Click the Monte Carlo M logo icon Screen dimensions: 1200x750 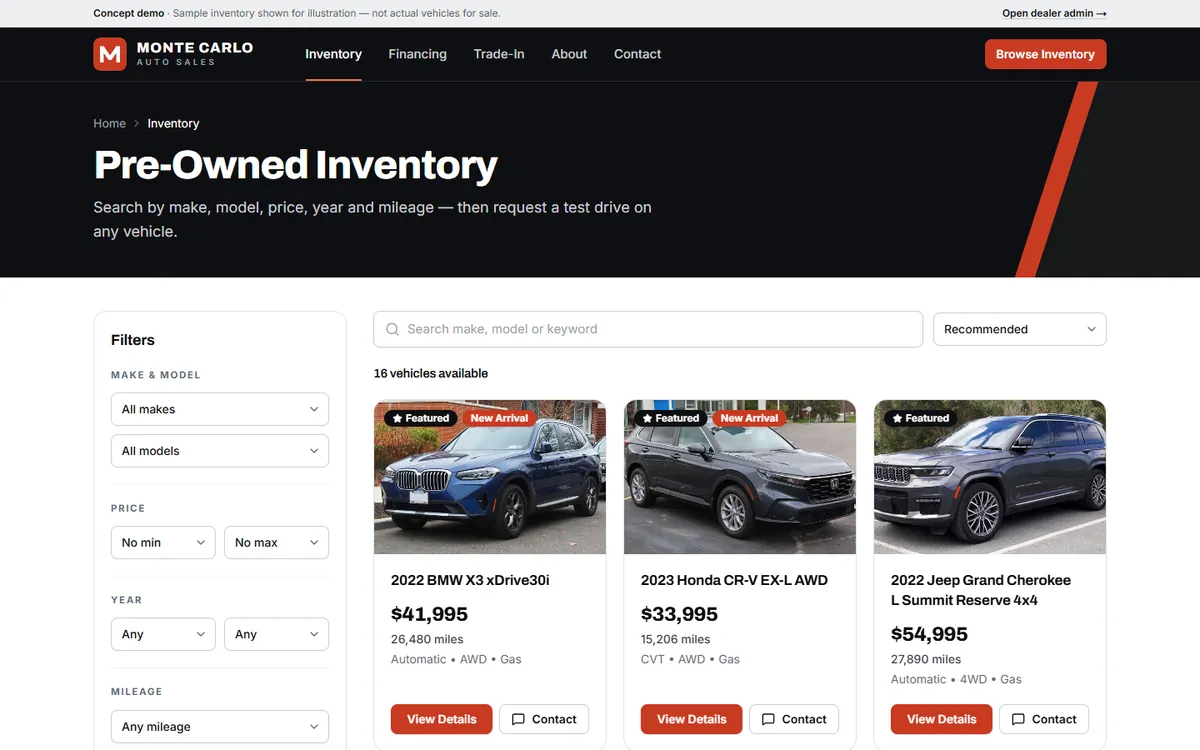[110, 54]
